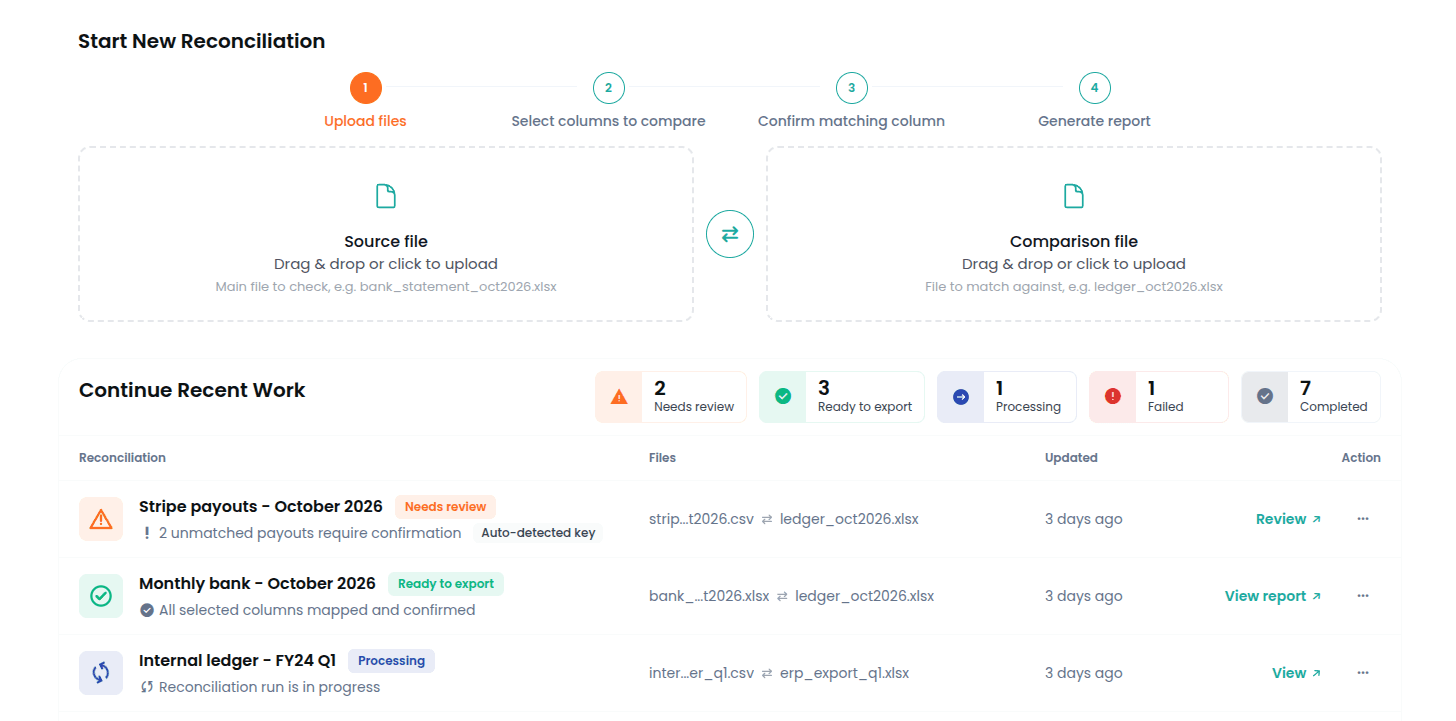The image size is (1456, 721).
Task: Click the Files column header
Action: coord(662,458)
